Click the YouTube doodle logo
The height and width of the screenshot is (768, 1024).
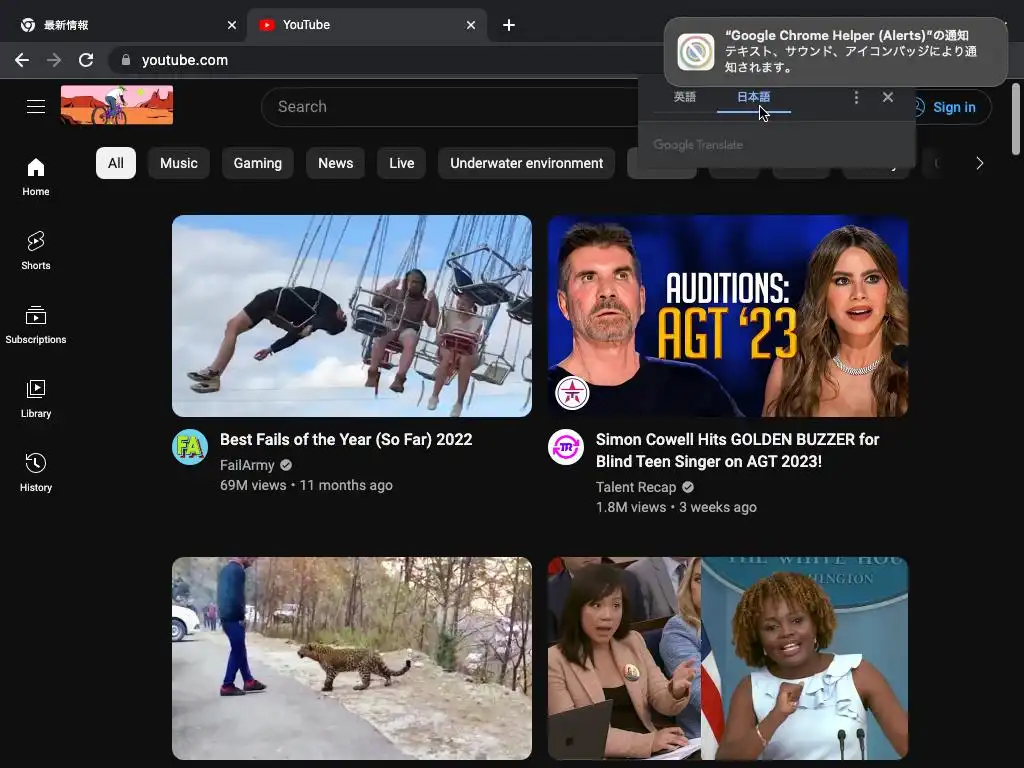tap(117, 104)
